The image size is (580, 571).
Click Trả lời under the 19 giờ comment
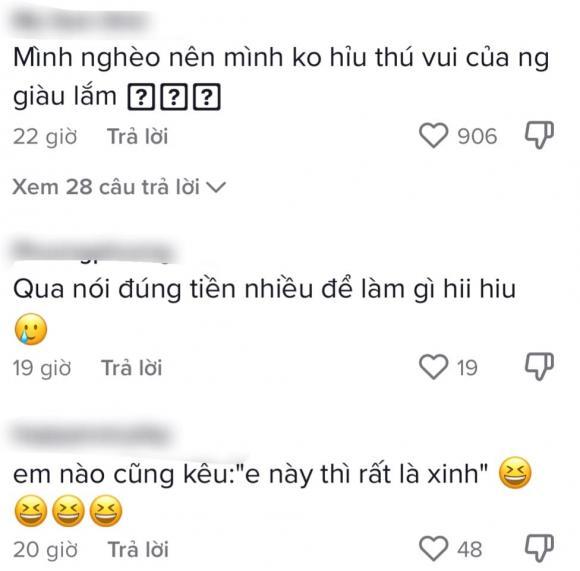[x=132, y=368]
